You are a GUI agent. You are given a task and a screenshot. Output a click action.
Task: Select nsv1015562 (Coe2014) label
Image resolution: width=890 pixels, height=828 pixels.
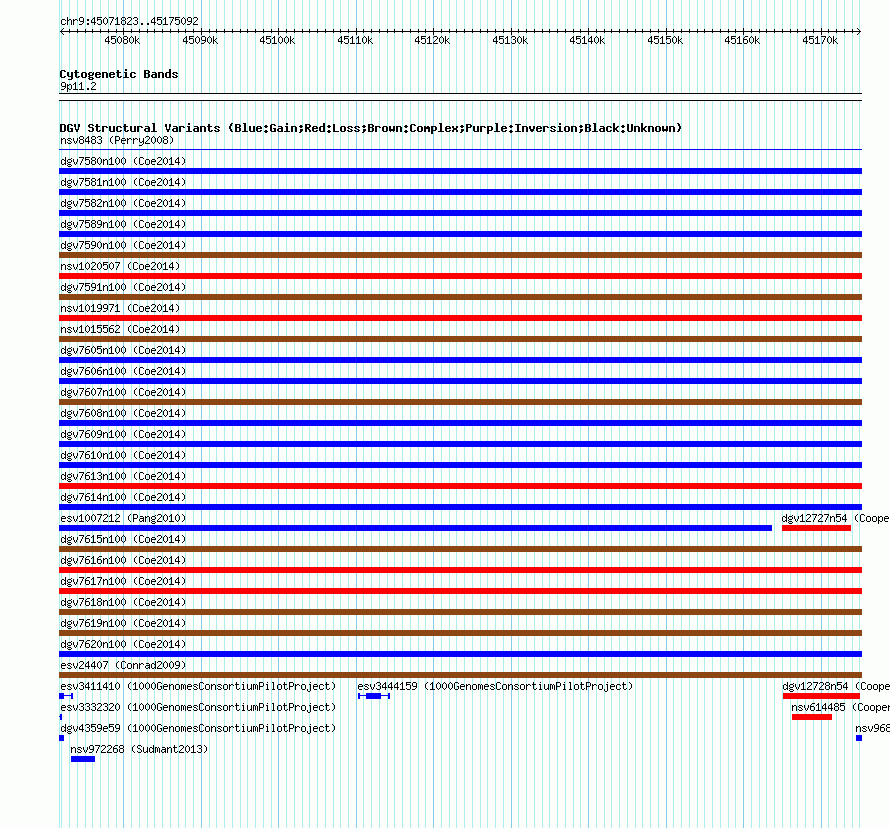pos(120,329)
